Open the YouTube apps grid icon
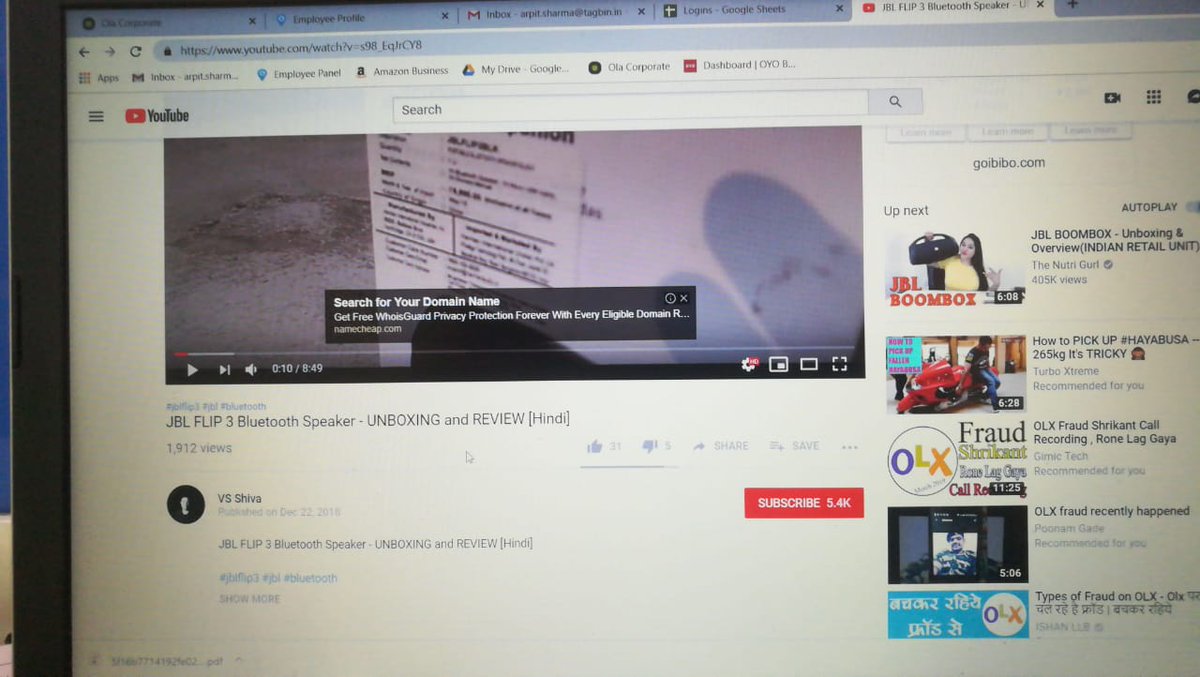Screen dimensions: 1200x677 click(x=1153, y=97)
